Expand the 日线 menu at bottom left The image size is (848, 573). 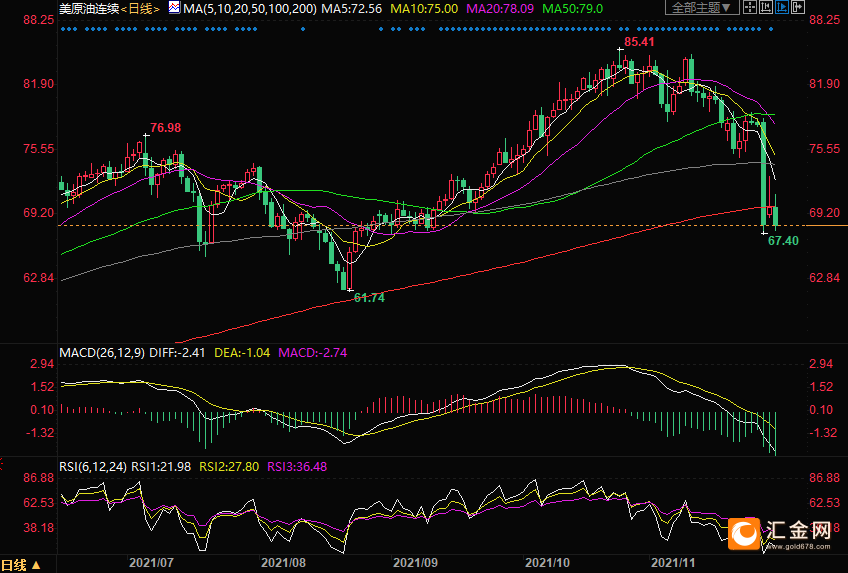tap(21, 565)
